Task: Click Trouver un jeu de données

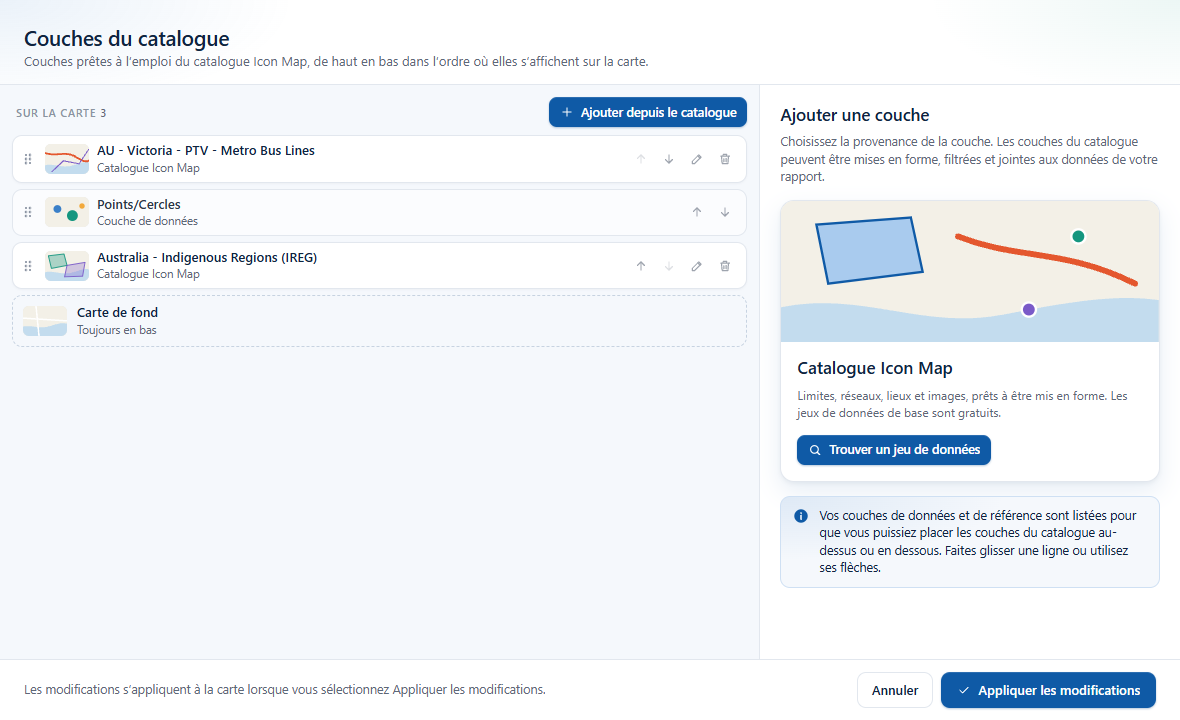Action: pos(894,450)
